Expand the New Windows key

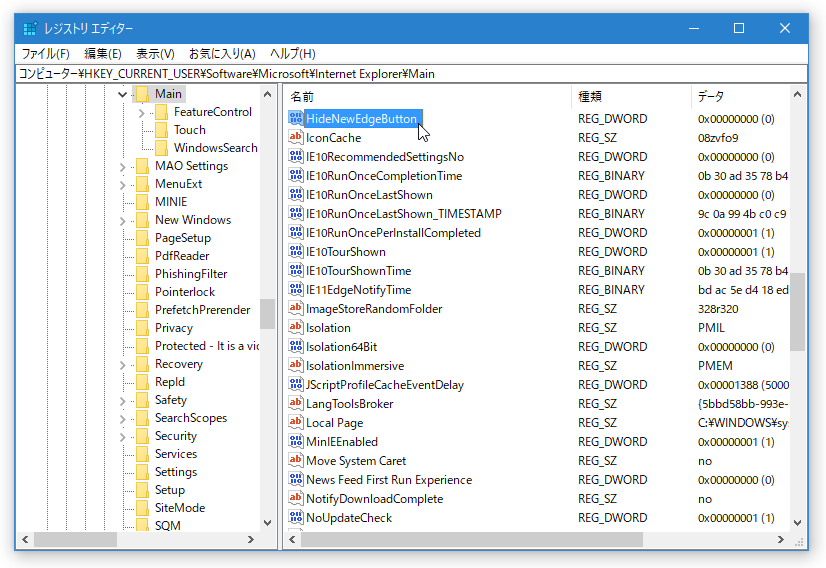tap(122, 220)
